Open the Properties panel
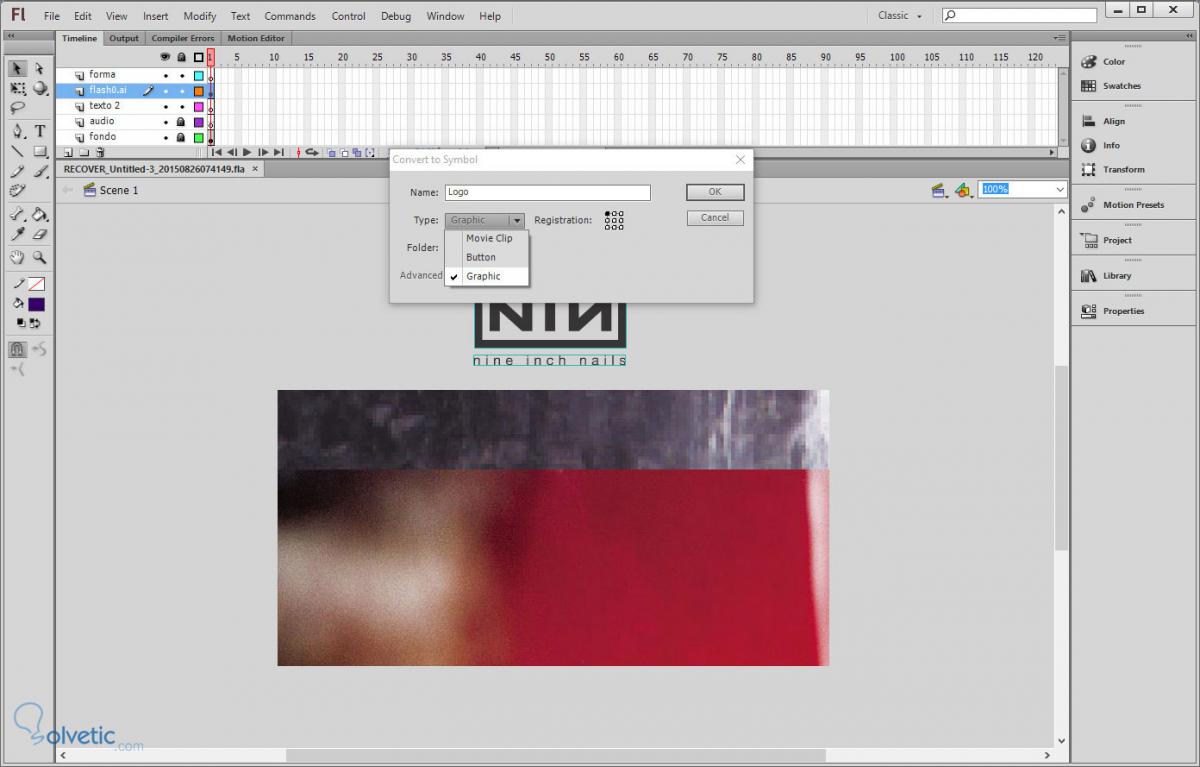Viewport: 1200px width, 767px height. coord(1112,311)
